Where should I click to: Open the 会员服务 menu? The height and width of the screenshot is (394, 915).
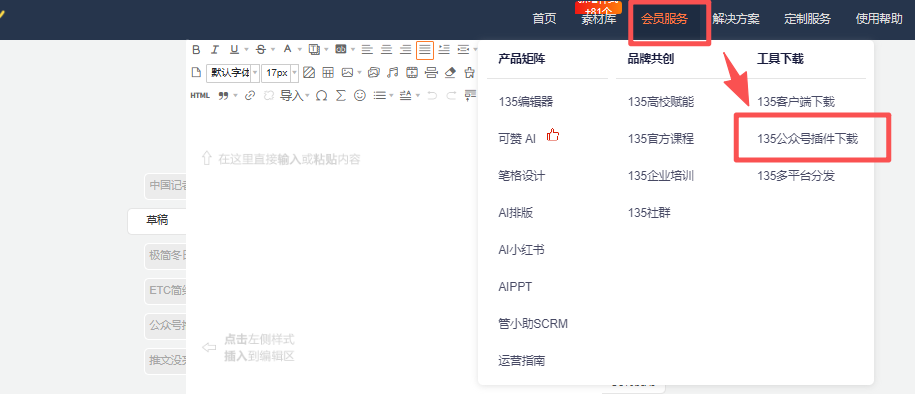(x=664, y=19)
